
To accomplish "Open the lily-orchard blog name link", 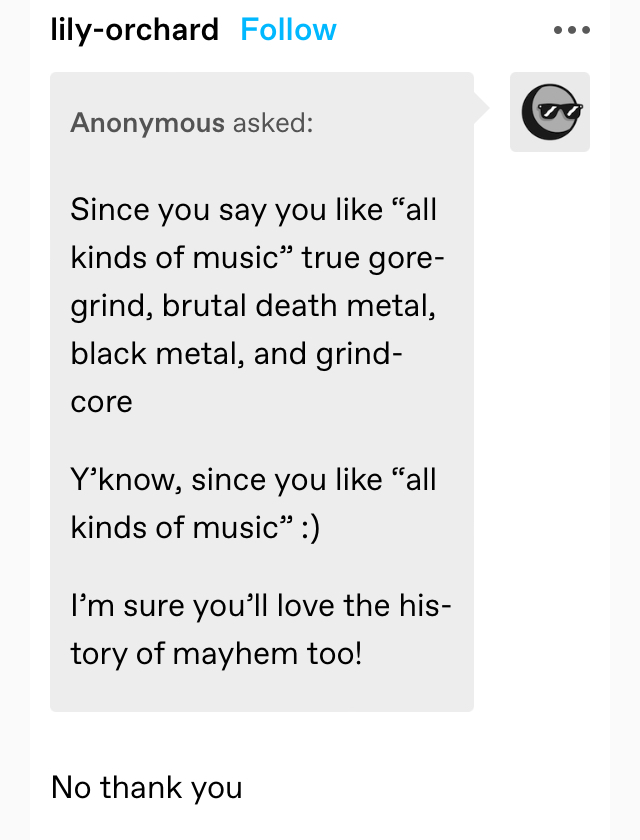I will click(x=134, y=29).
